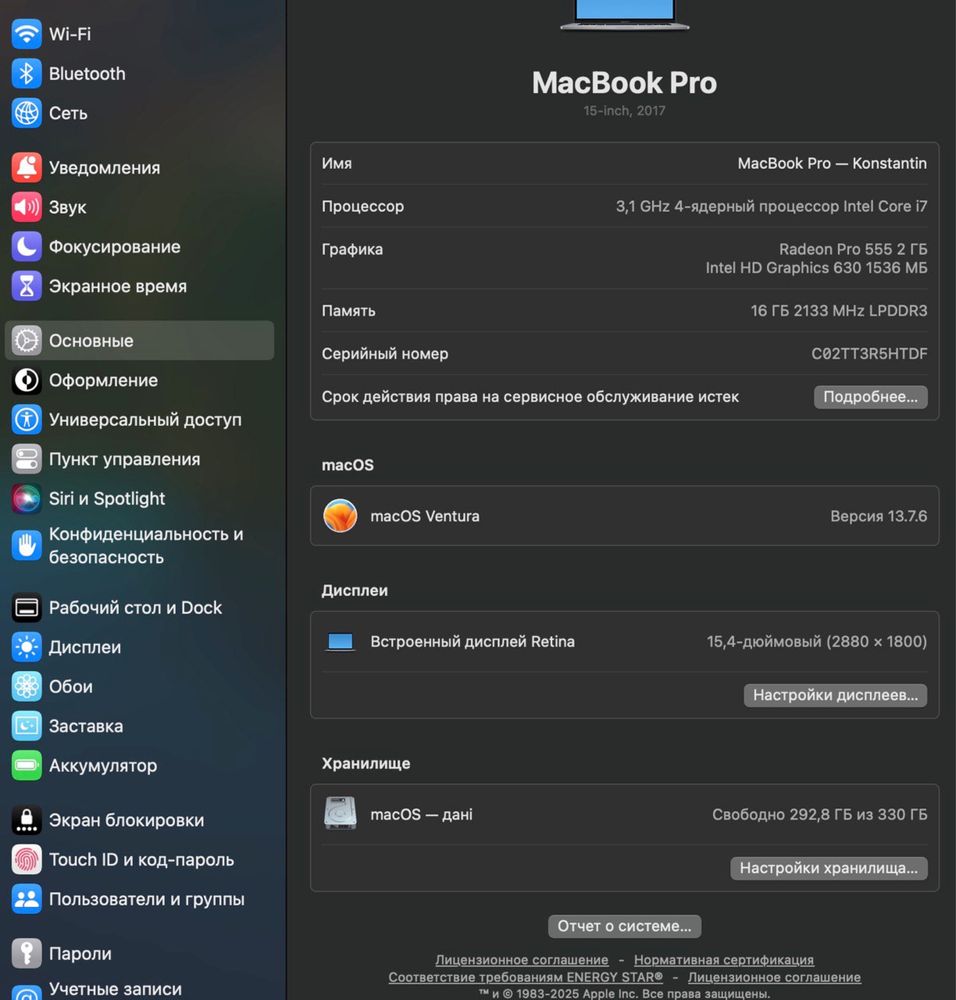Open Настройки дисплеев button
Image resolution: width=956 pixels, height=1000 pixels.
click(x=835, y=695)
